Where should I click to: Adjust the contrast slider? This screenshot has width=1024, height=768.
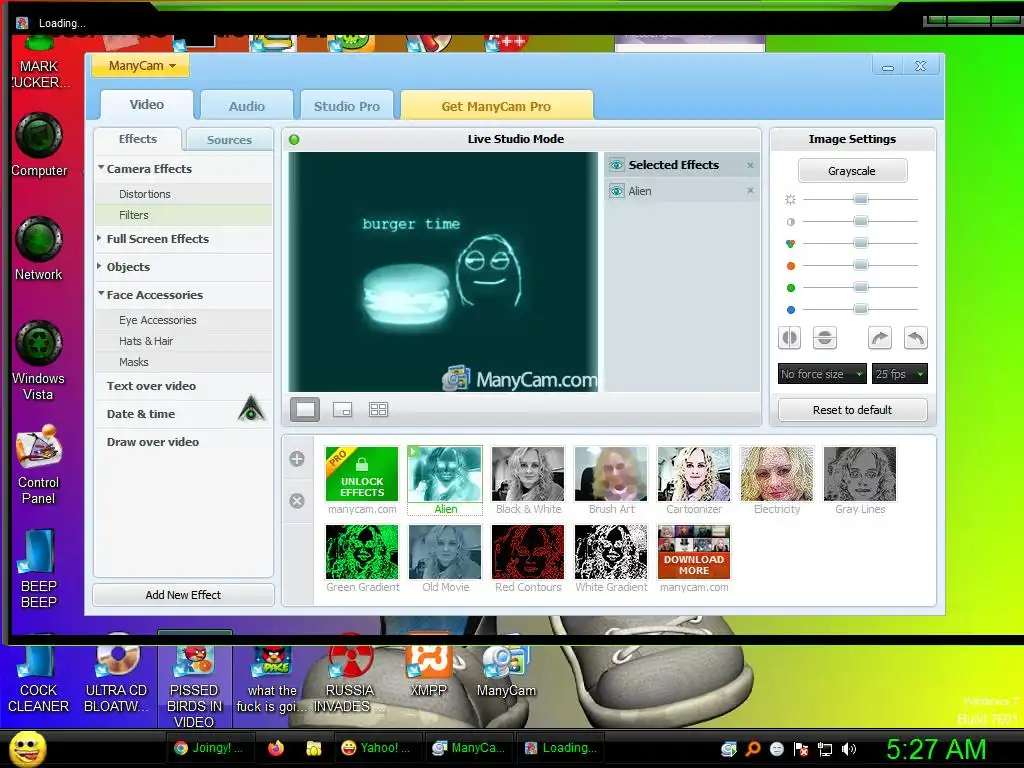coord(861,221)
